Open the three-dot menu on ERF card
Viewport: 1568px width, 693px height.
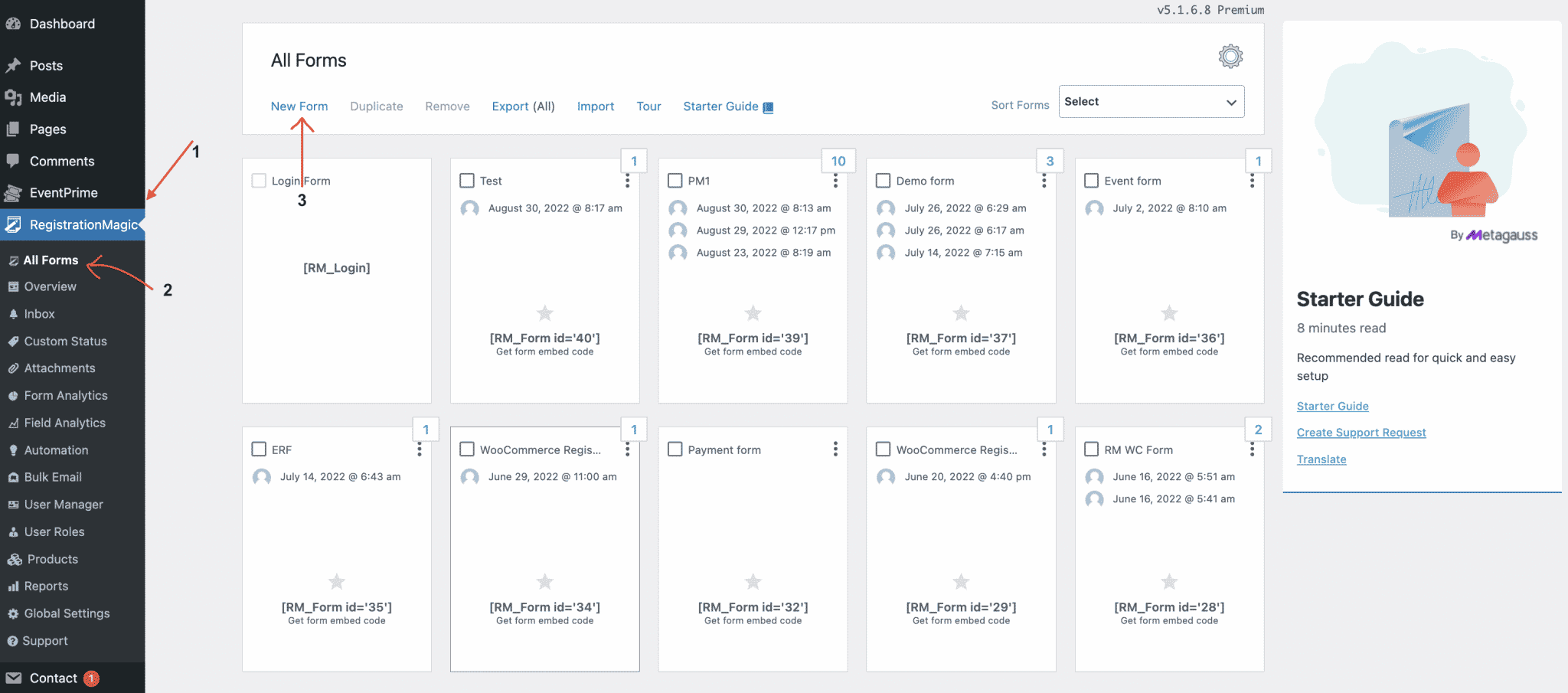[x=420, y=449]
